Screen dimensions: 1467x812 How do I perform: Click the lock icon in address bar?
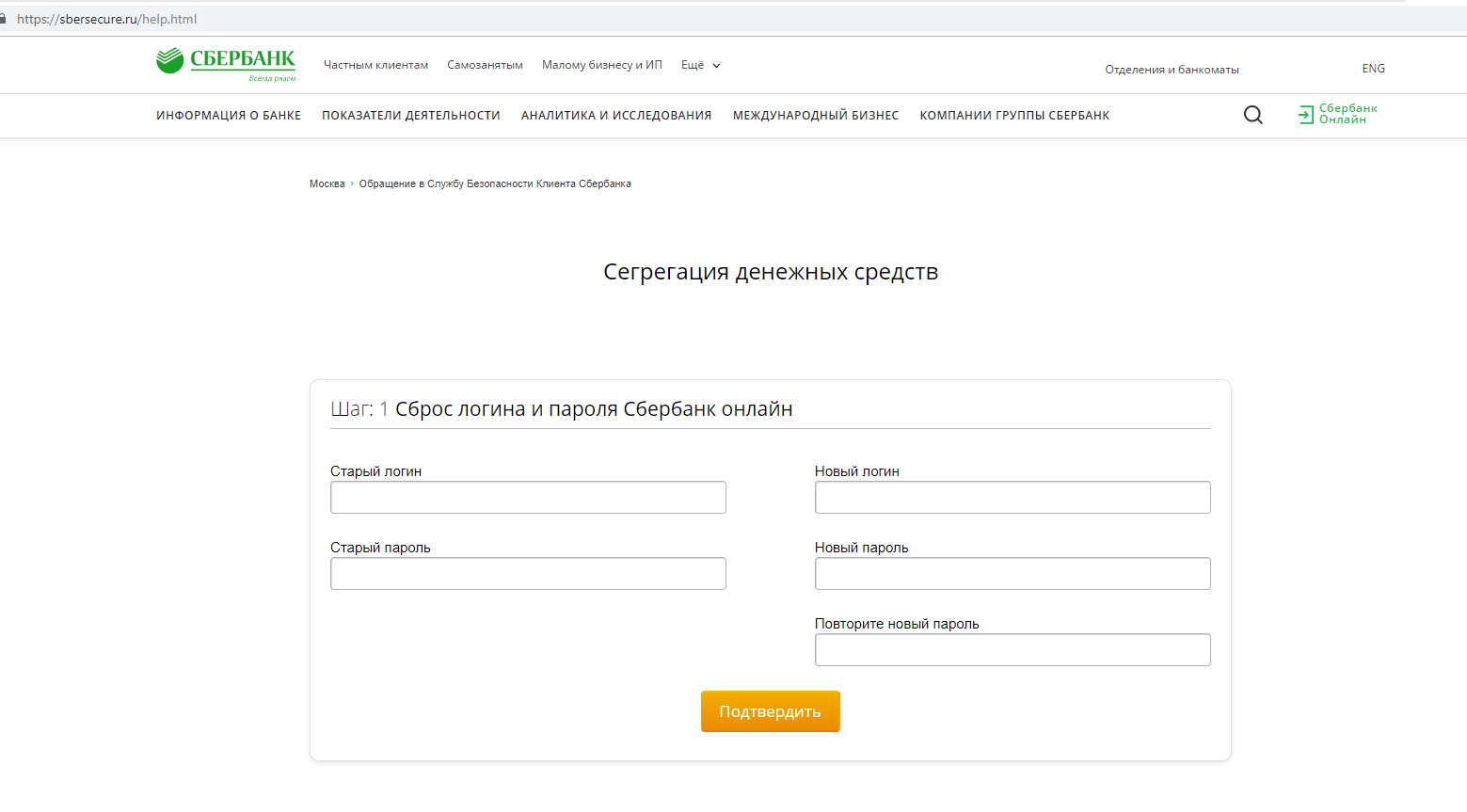click(x=3, y=19)
